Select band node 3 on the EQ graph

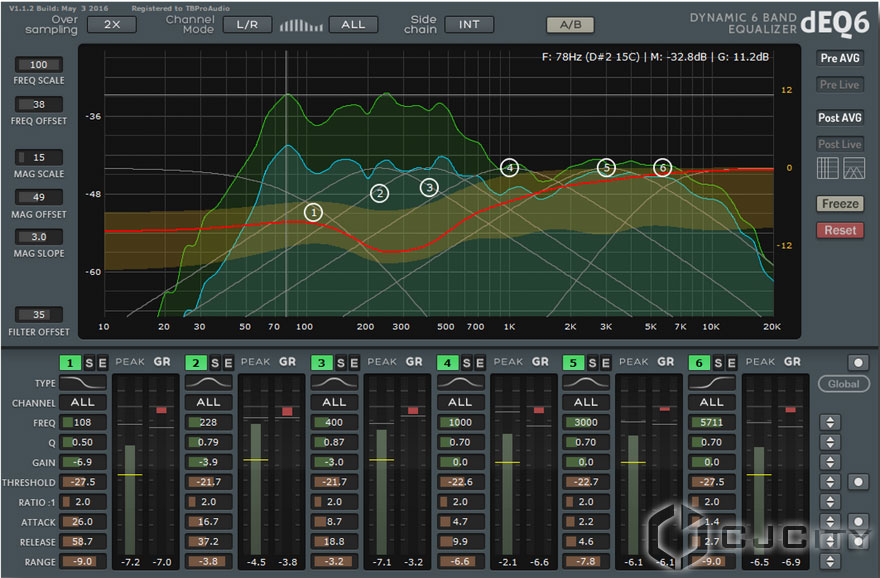click(429, 187)
